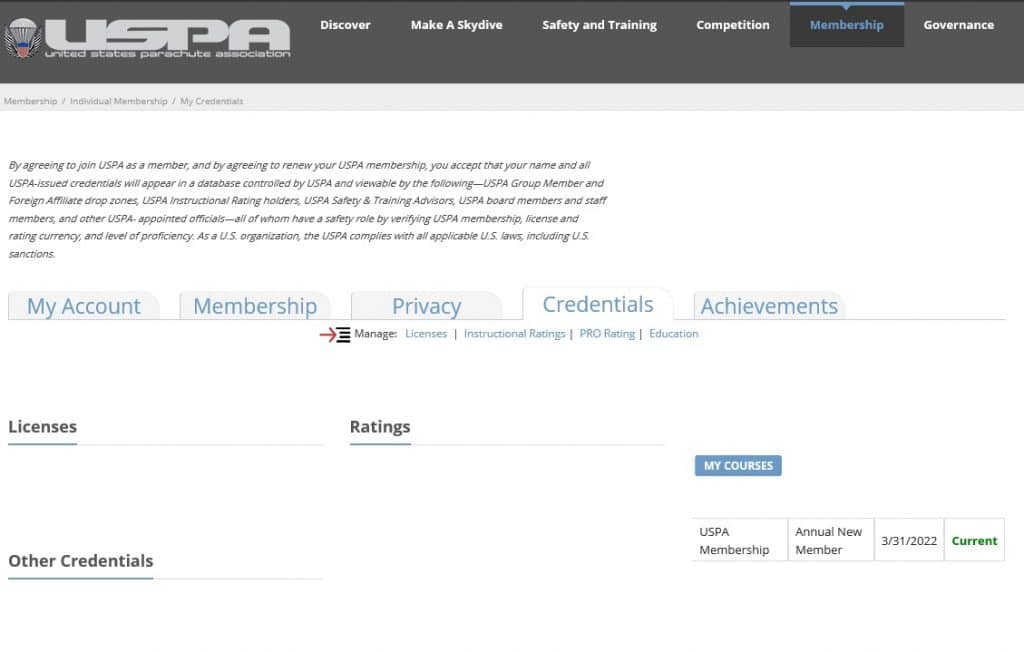Open the Education link
The image size is (1024, 652).
(x=673, y=334)
